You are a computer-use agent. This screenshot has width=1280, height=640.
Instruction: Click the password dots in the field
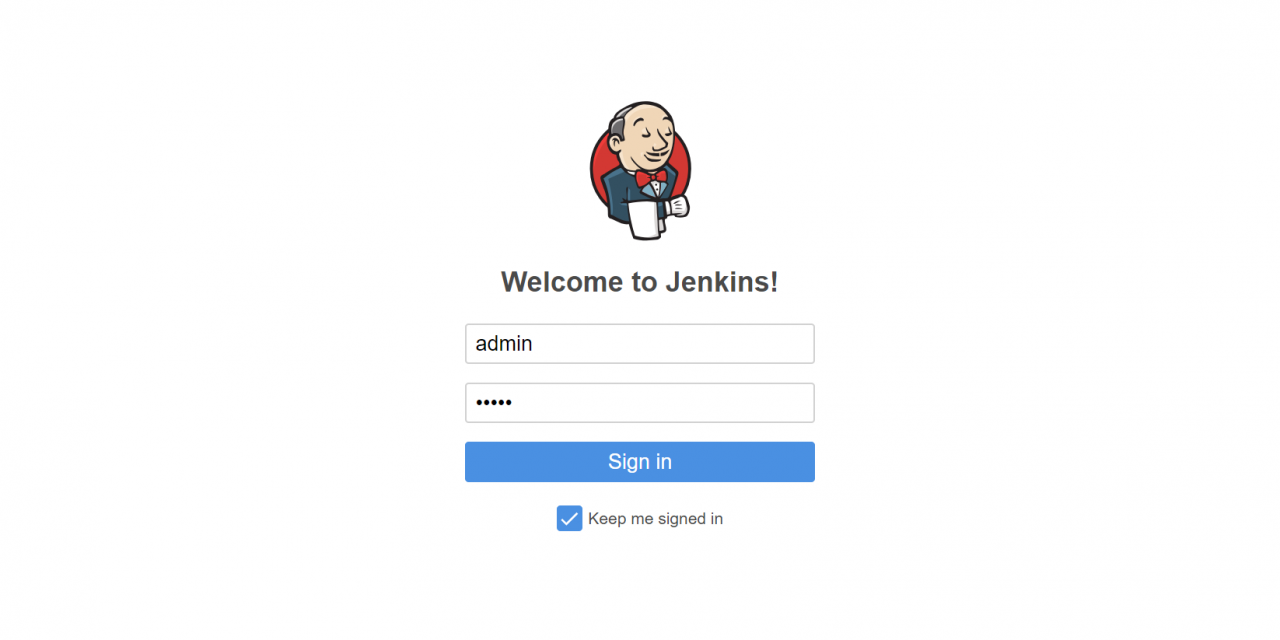494,403
